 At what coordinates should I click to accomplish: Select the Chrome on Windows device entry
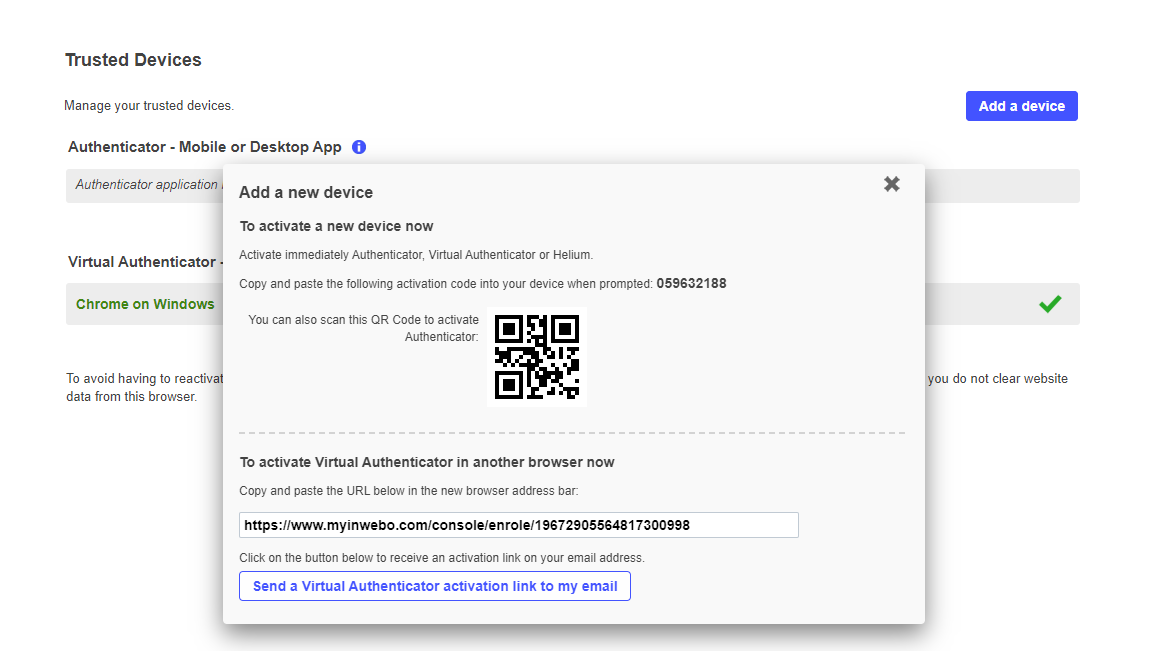tap(145, 304)
